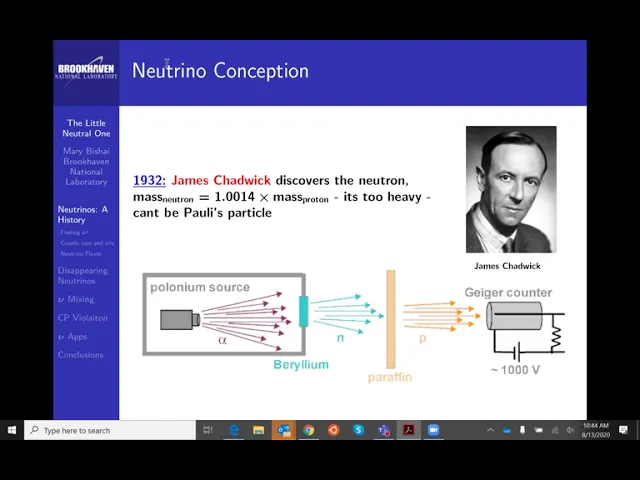Open the Windows Start menu

coord(11,430)
